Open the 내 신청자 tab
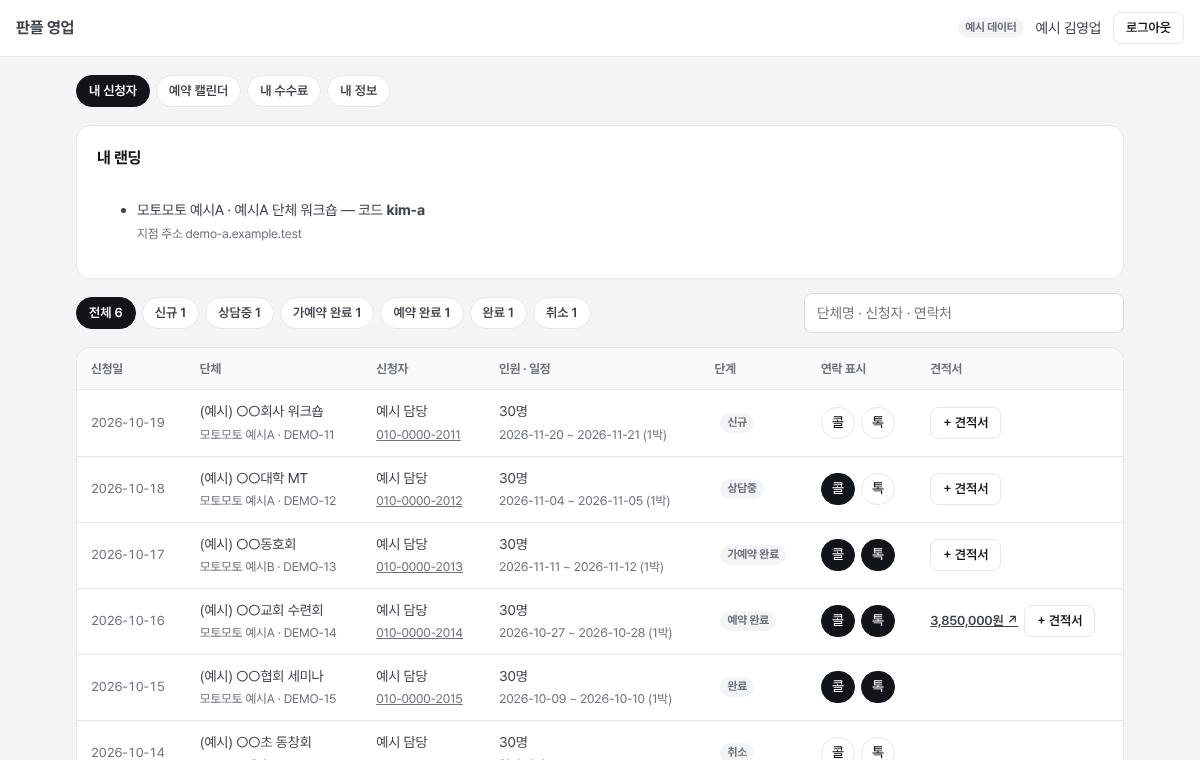 tap(113, 91)
